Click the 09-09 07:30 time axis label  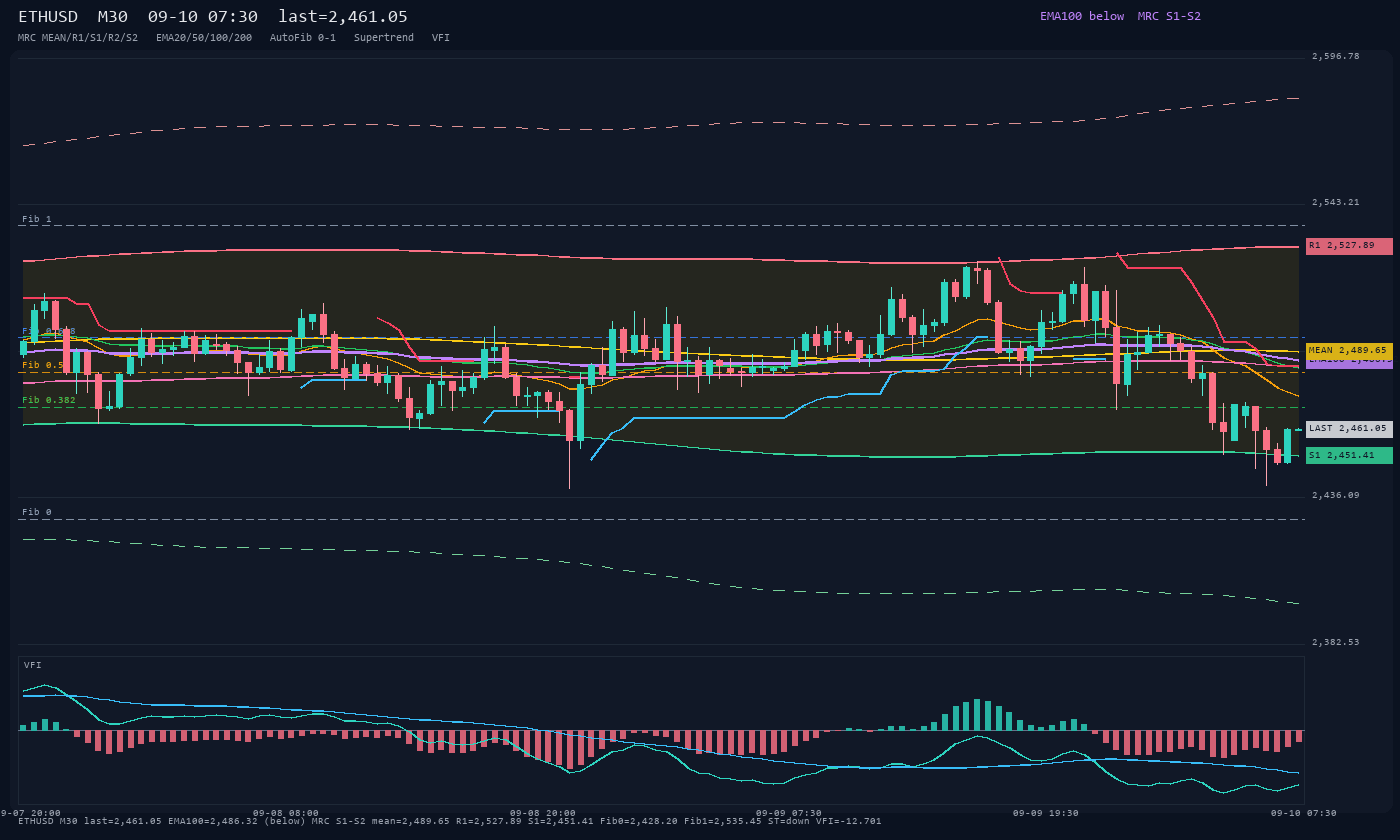(789, 813)
